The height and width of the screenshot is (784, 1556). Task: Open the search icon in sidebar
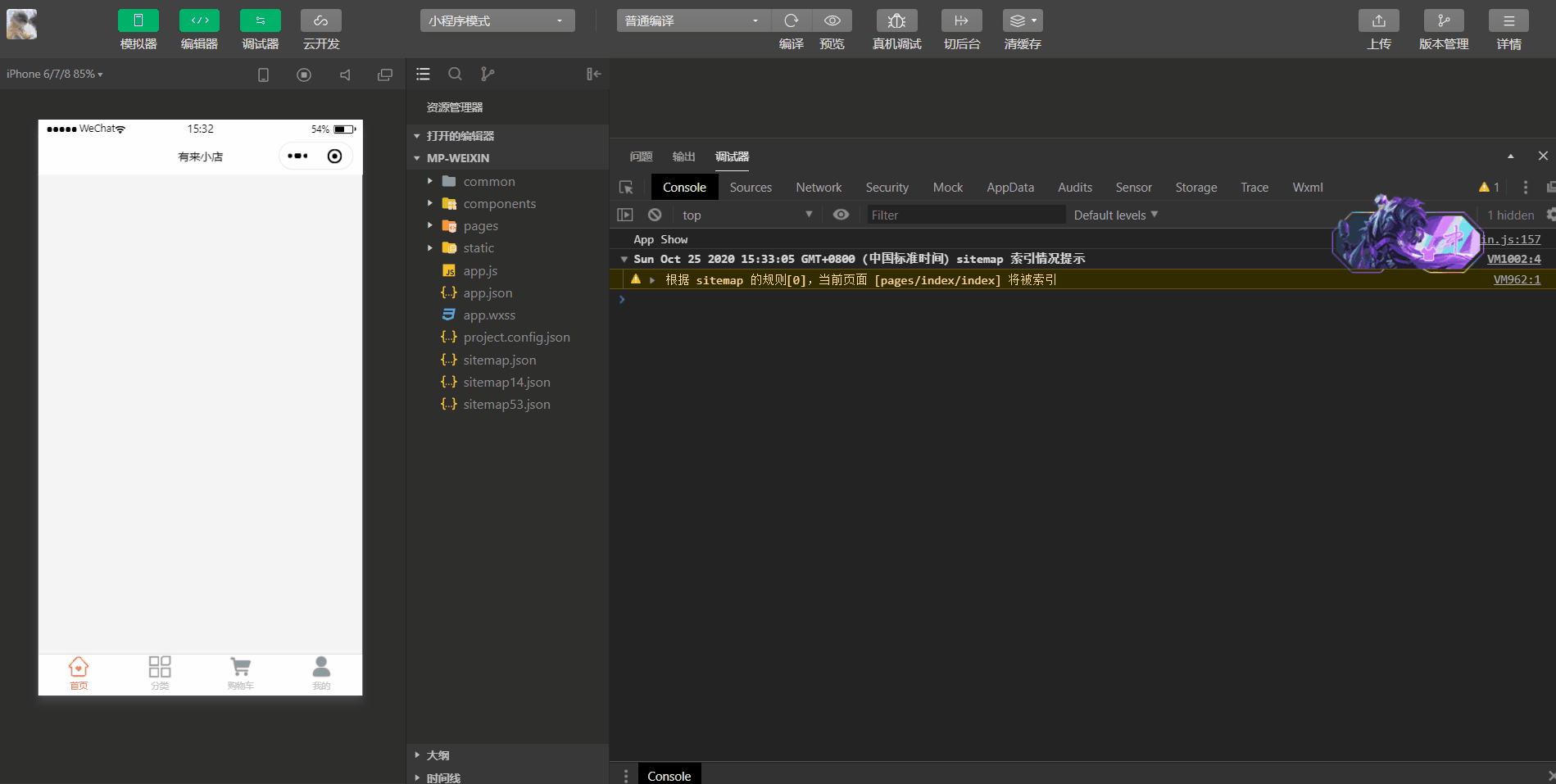click(x=455, y=74)
